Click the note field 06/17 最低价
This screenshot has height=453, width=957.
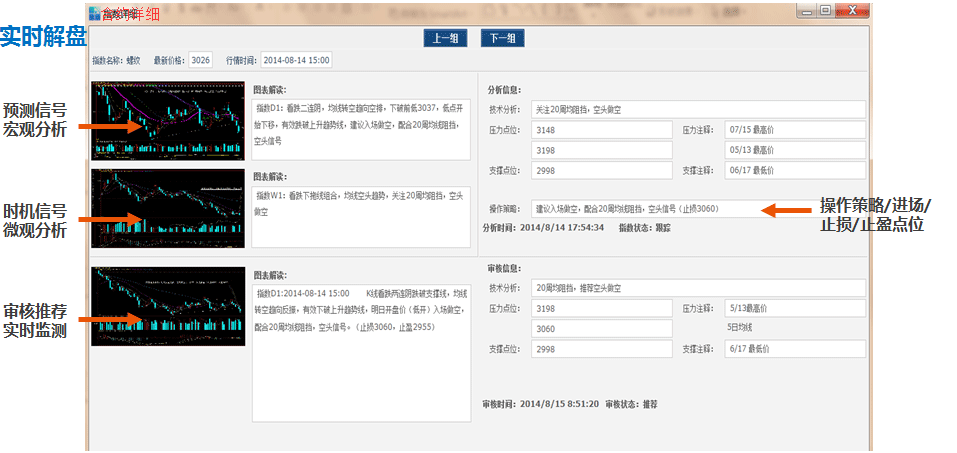(x=795, y=171)
